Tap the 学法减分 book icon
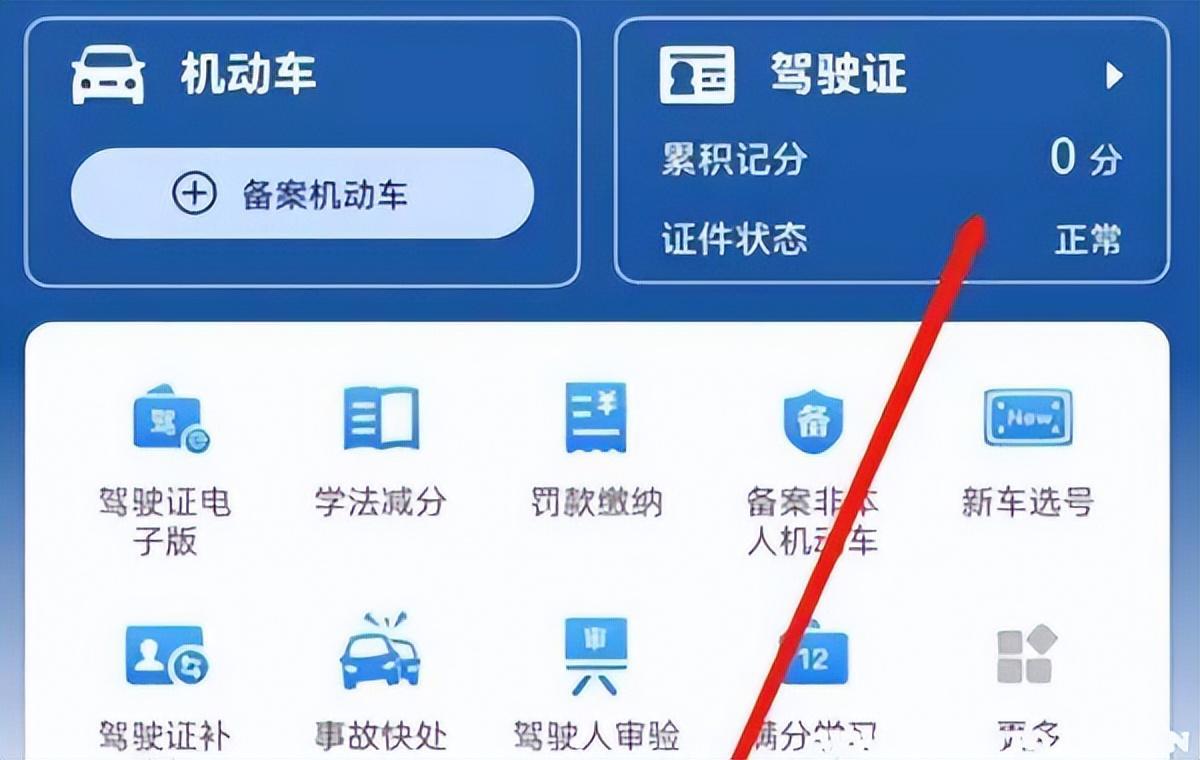1200x760 pixels. (380, 418)
